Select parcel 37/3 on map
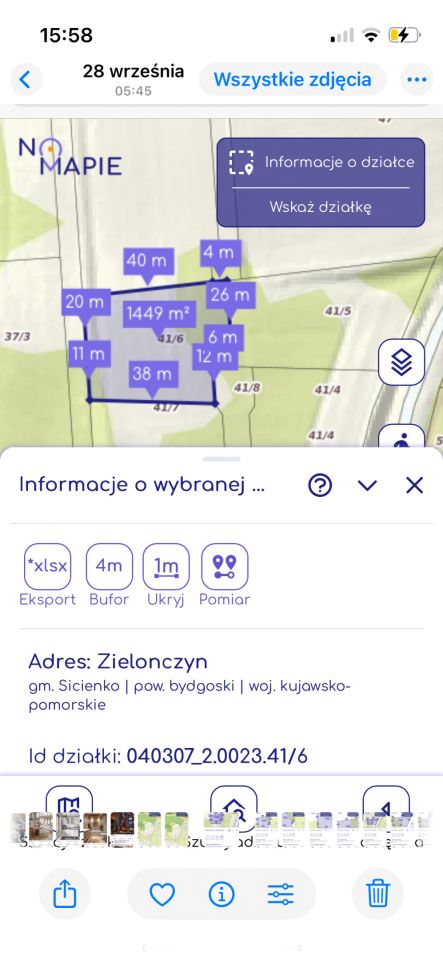Image resolution: width=443 pixels, height=960 pixels. tap(17, 337)
